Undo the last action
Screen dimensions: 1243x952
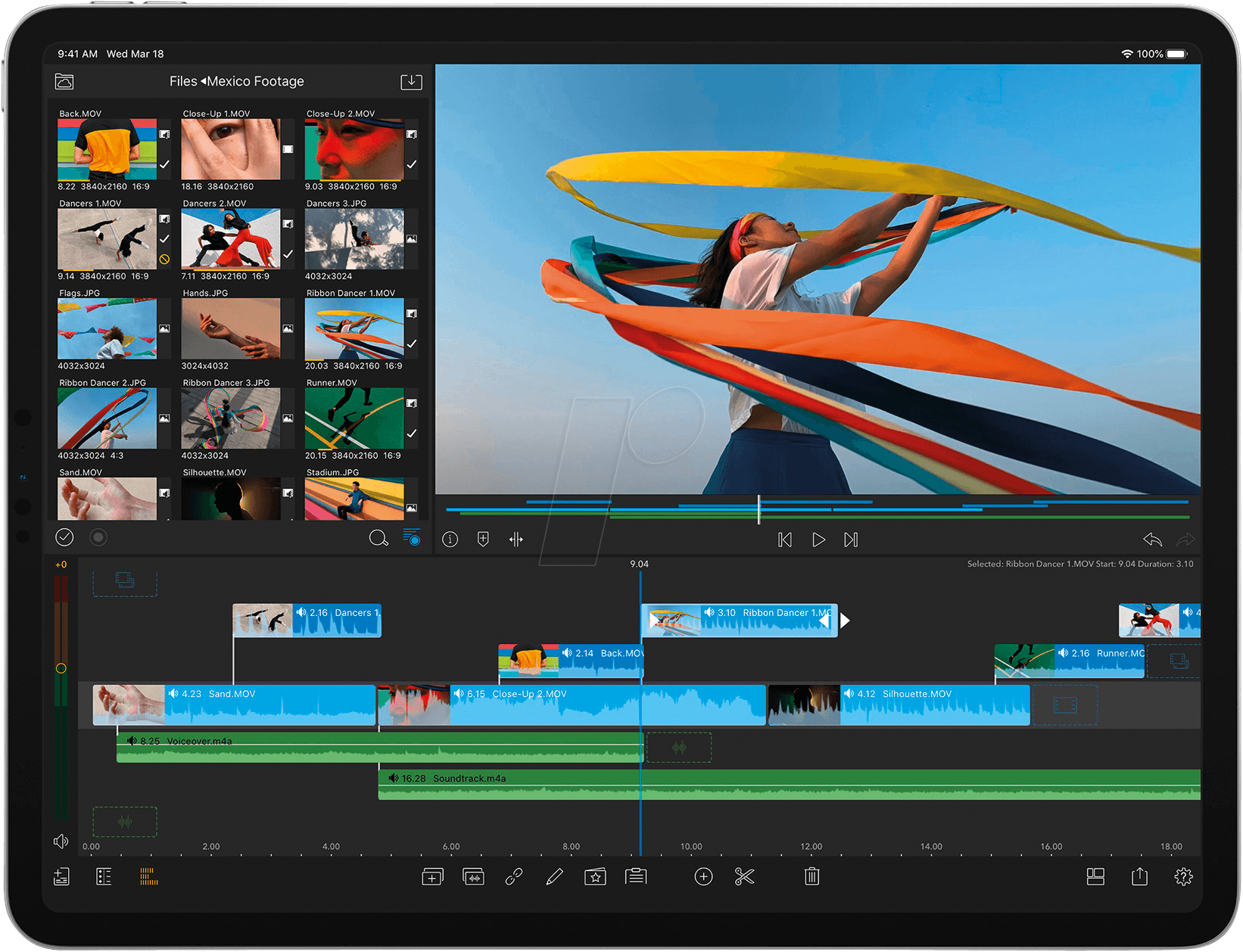1152,540
